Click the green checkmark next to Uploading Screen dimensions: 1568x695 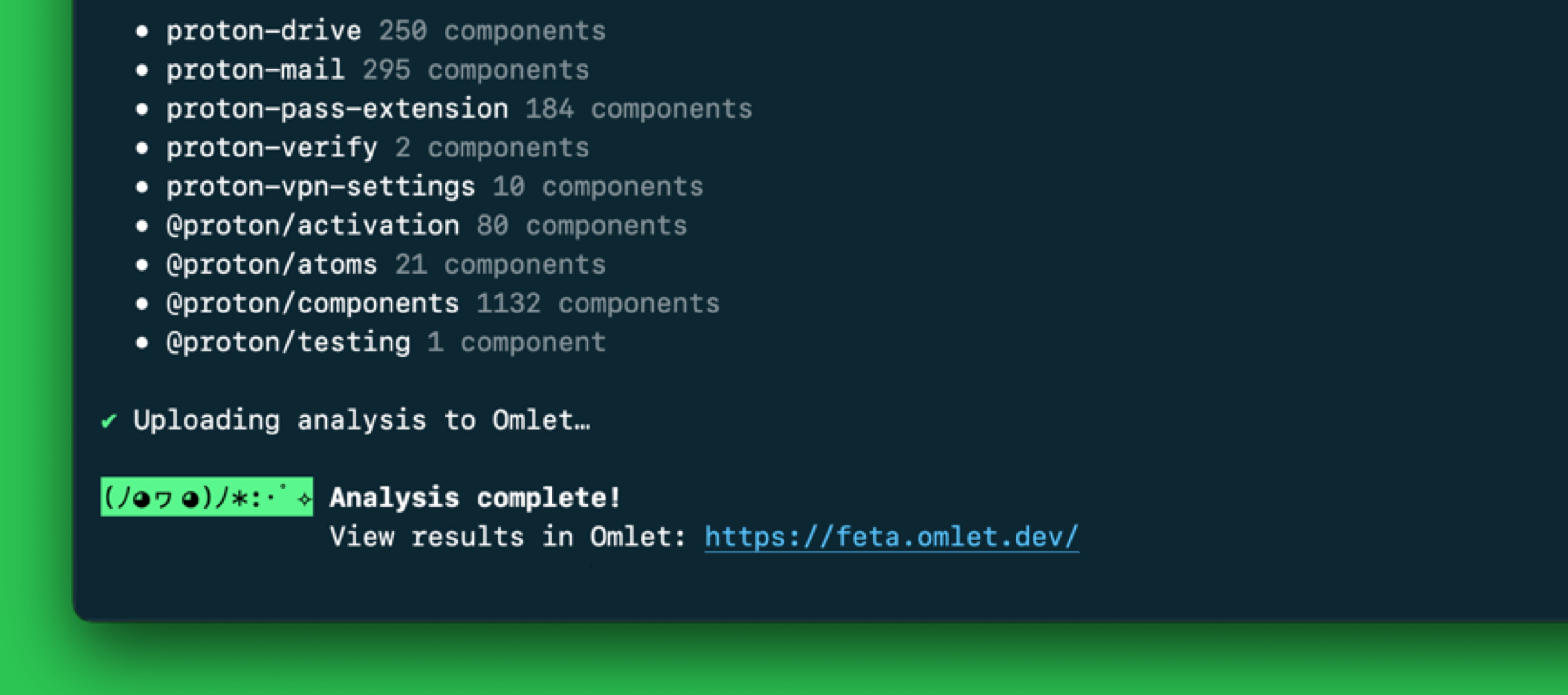tap(109, 420)
